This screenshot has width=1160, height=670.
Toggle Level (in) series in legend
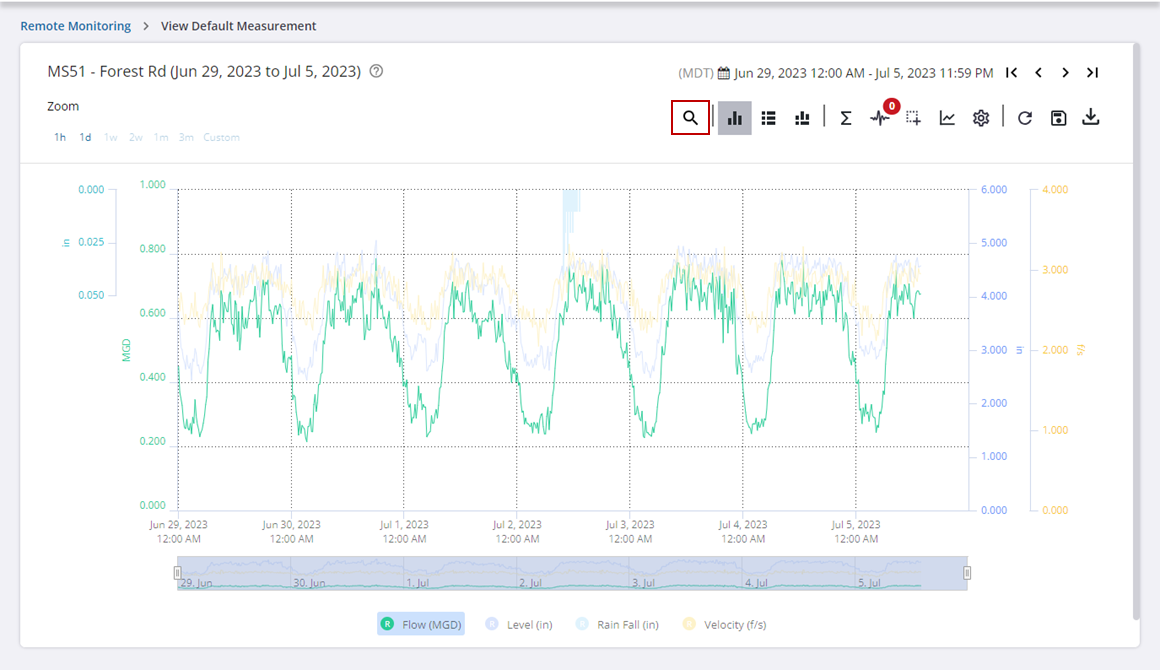(519, 624)
